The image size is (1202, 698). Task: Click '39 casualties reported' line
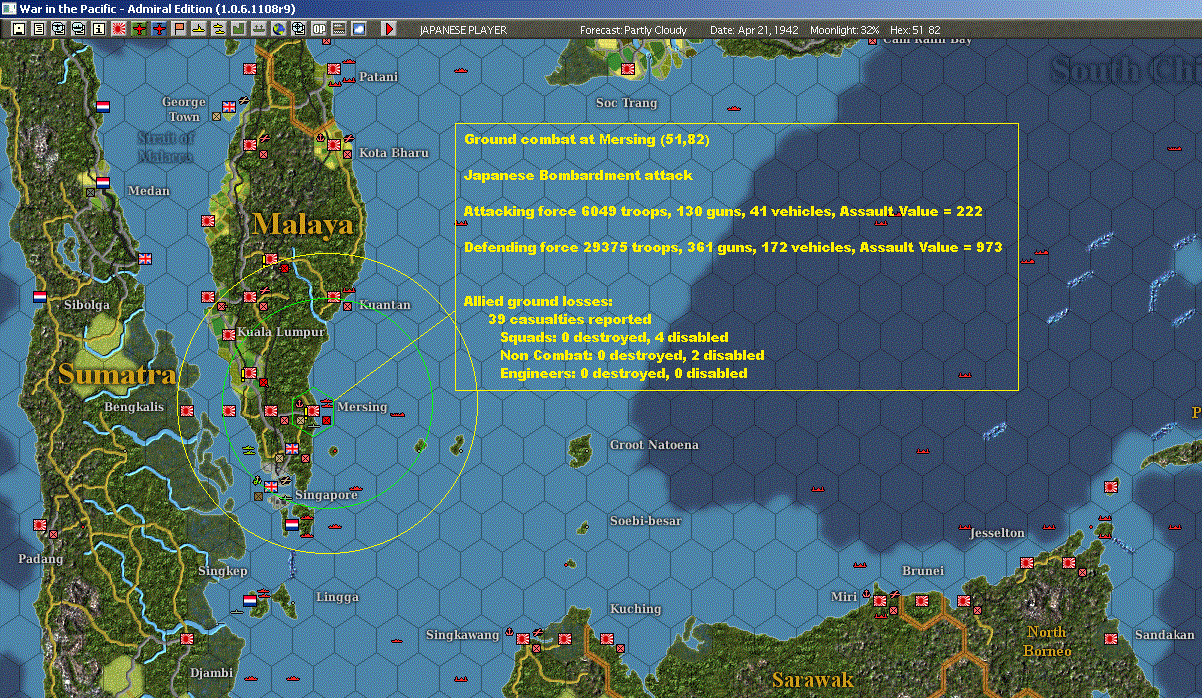[x=570, y=319]
